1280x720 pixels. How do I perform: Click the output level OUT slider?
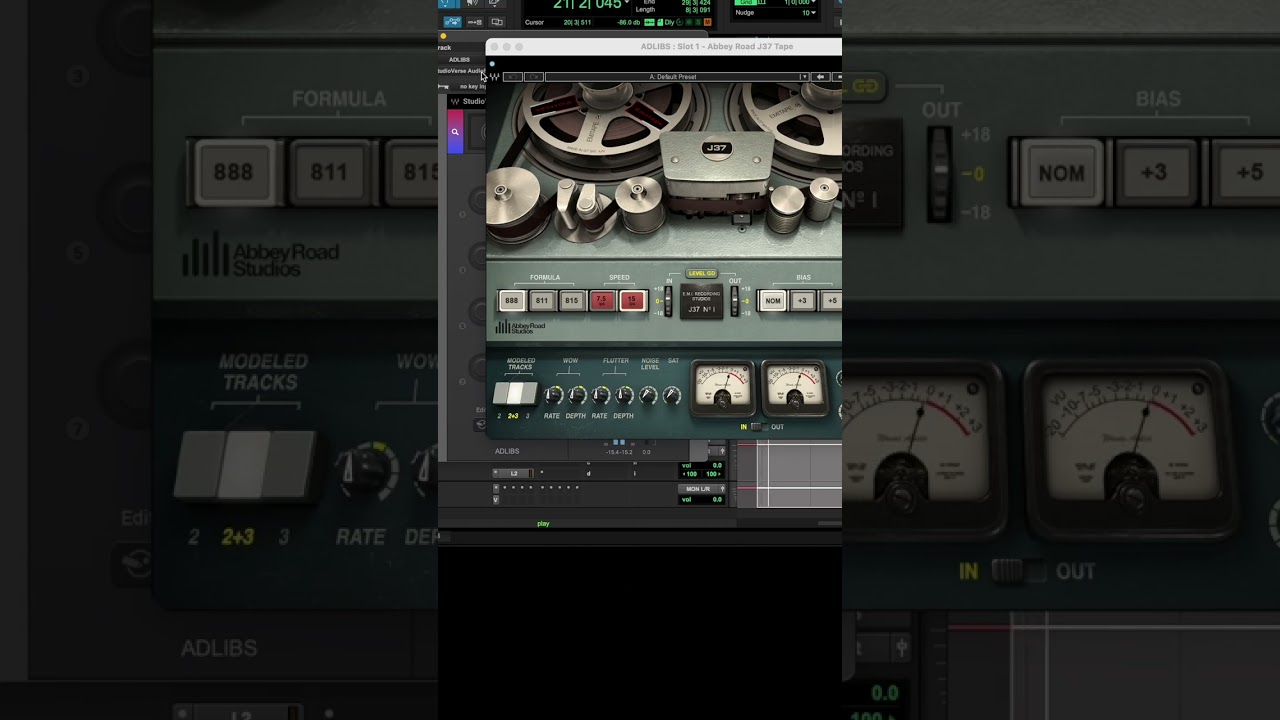click(734, 301)
